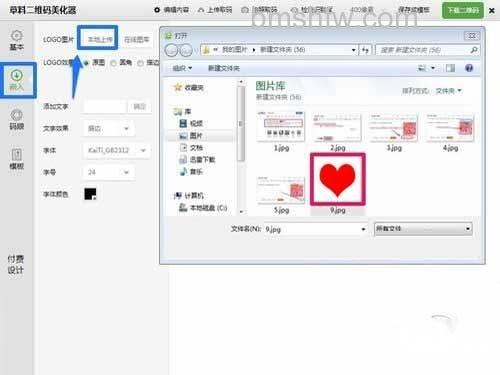
Task: Click 确定 button beside add-text field
Action: tap(140, 107)
